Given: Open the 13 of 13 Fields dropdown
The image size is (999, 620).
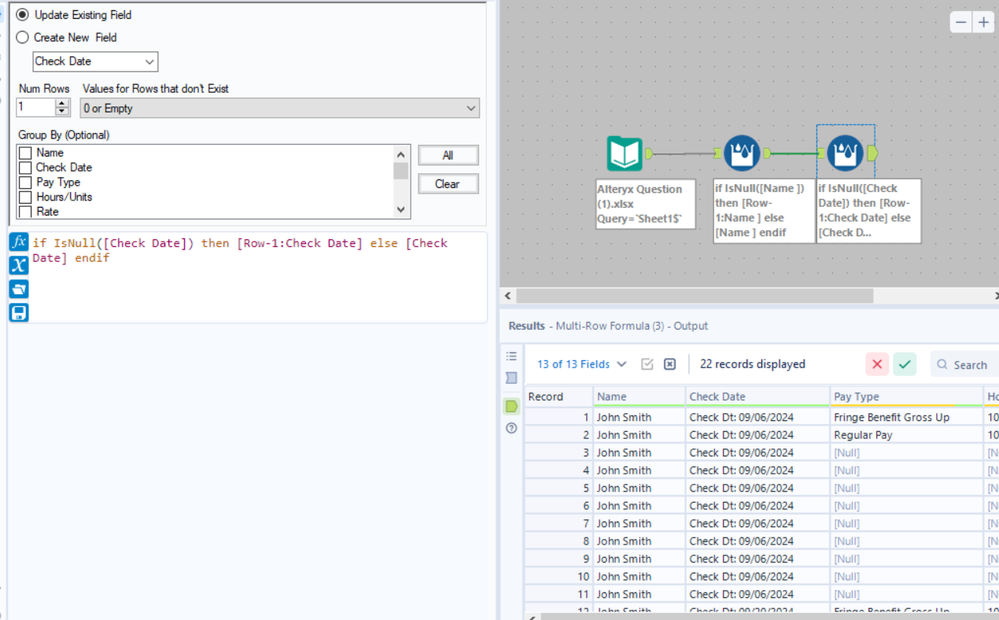Looking at the screenshot, I should pyautogui.click(x=582, y=365).
